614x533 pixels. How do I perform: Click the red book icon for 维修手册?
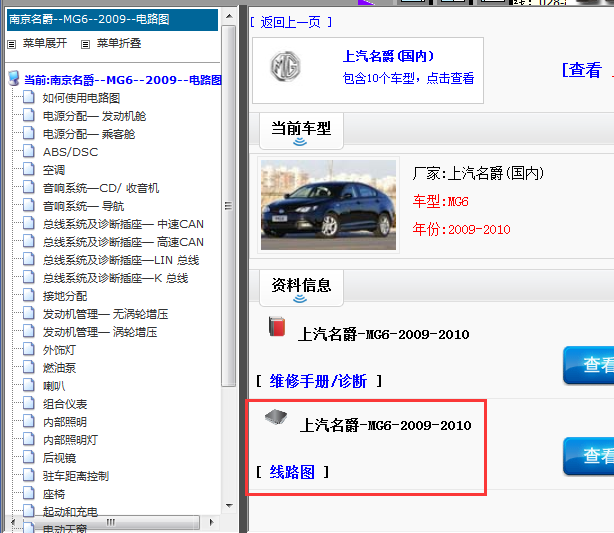pos(277,326)
